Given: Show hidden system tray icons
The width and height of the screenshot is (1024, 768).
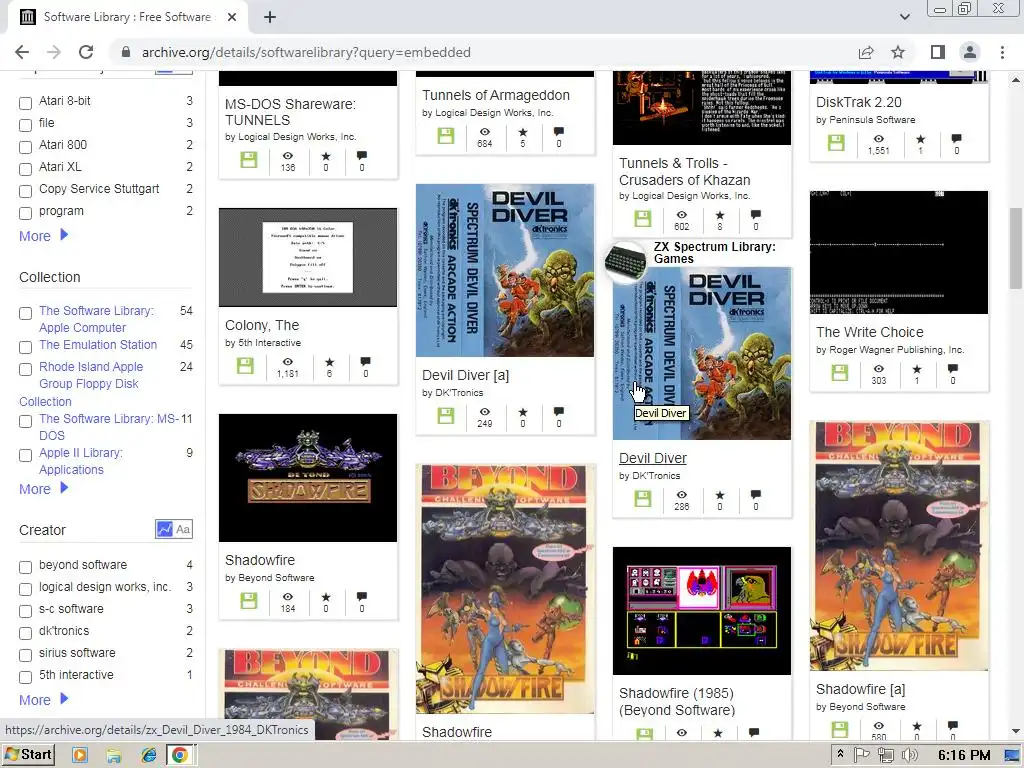Looking at the screenshot, I should pyautogui.click(x=840, y=756).
